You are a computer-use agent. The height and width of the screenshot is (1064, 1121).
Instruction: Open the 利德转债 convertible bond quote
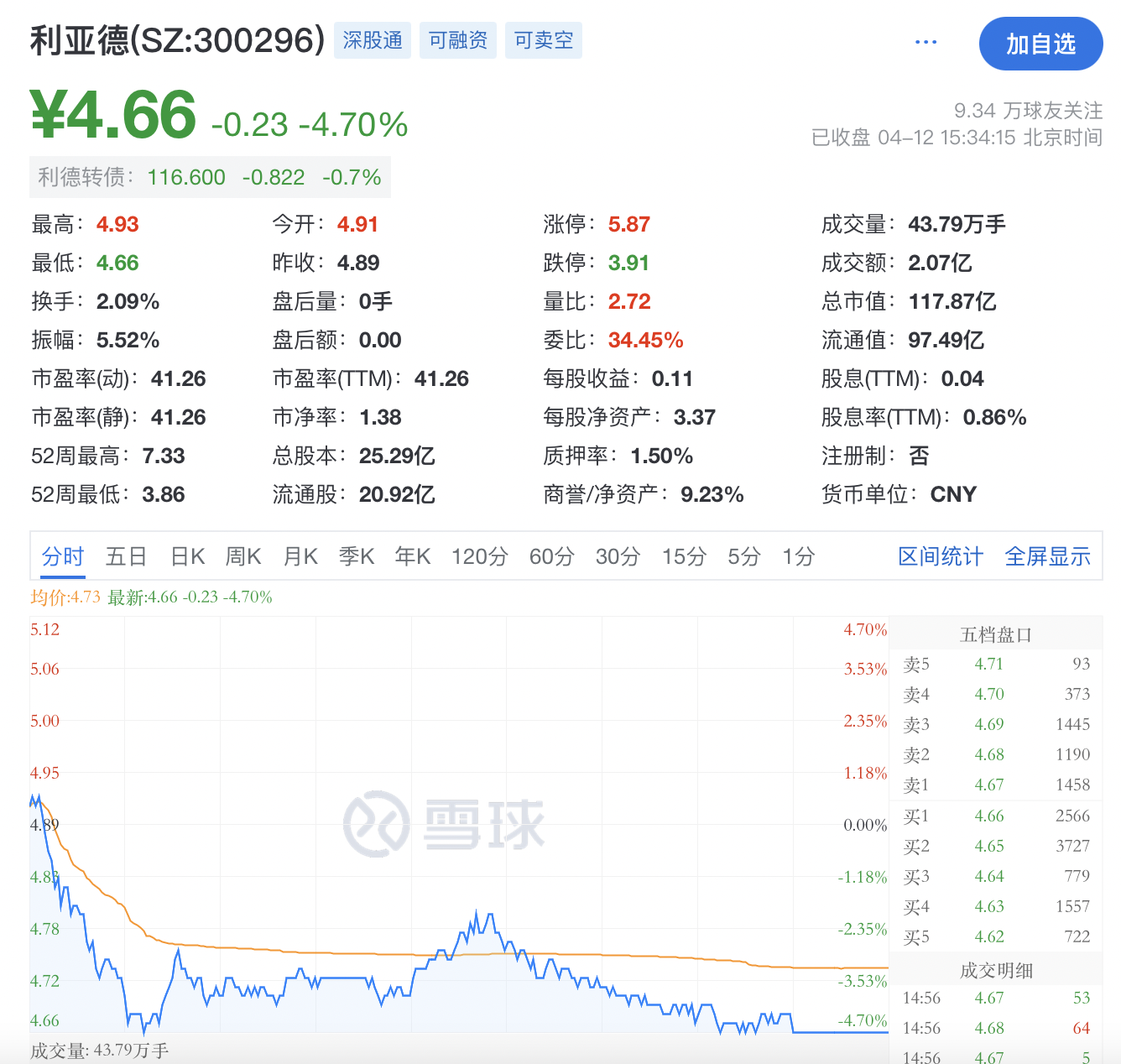210,177
